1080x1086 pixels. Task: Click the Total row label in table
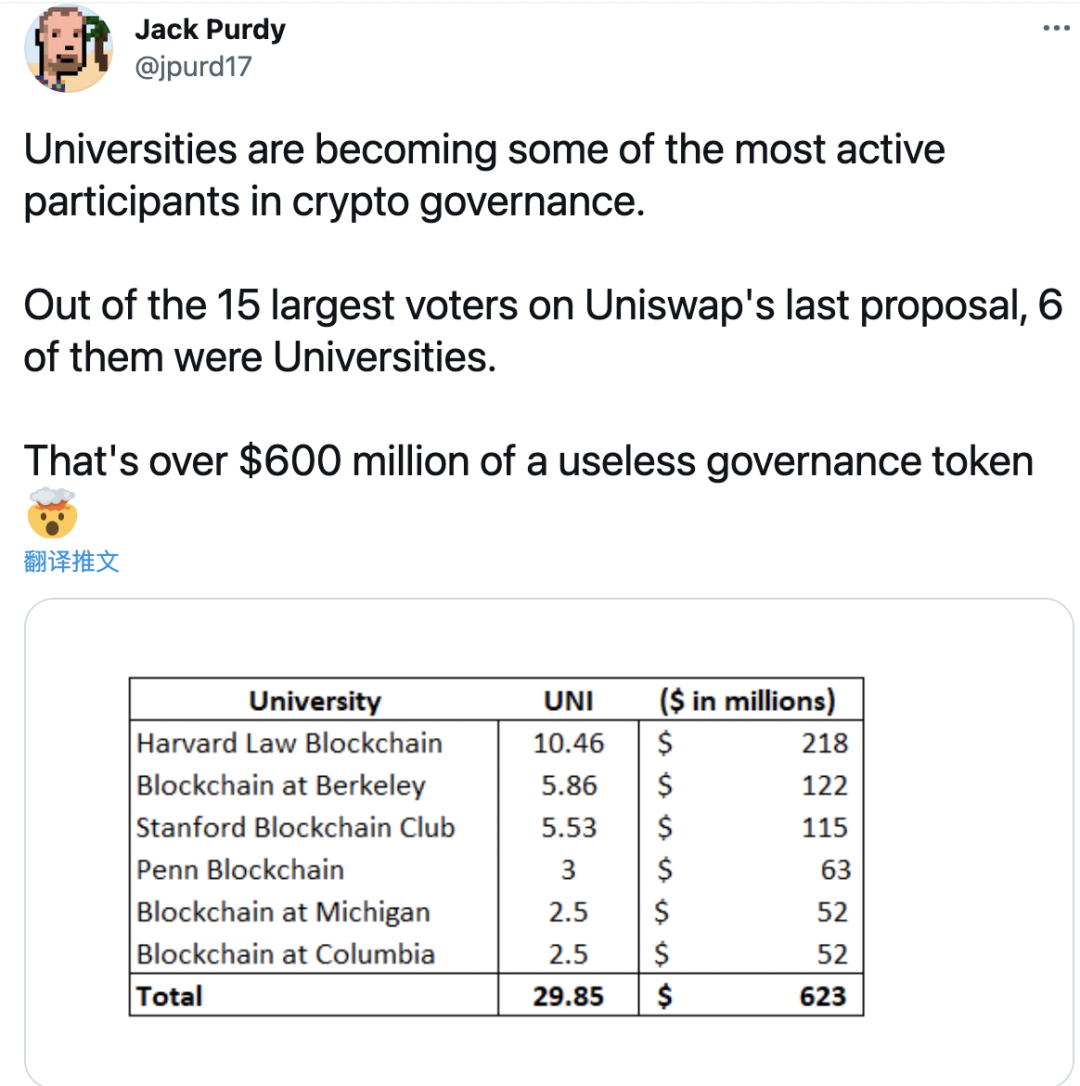[170, 996]
